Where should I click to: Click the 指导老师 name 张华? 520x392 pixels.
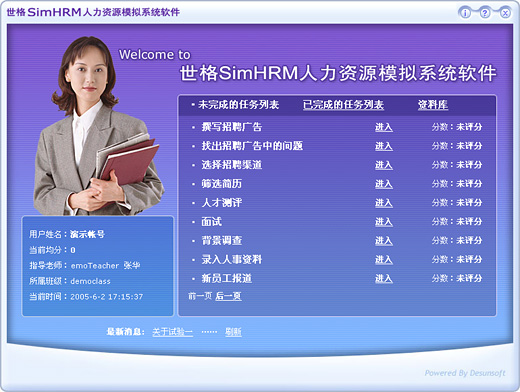click(132, 265)
